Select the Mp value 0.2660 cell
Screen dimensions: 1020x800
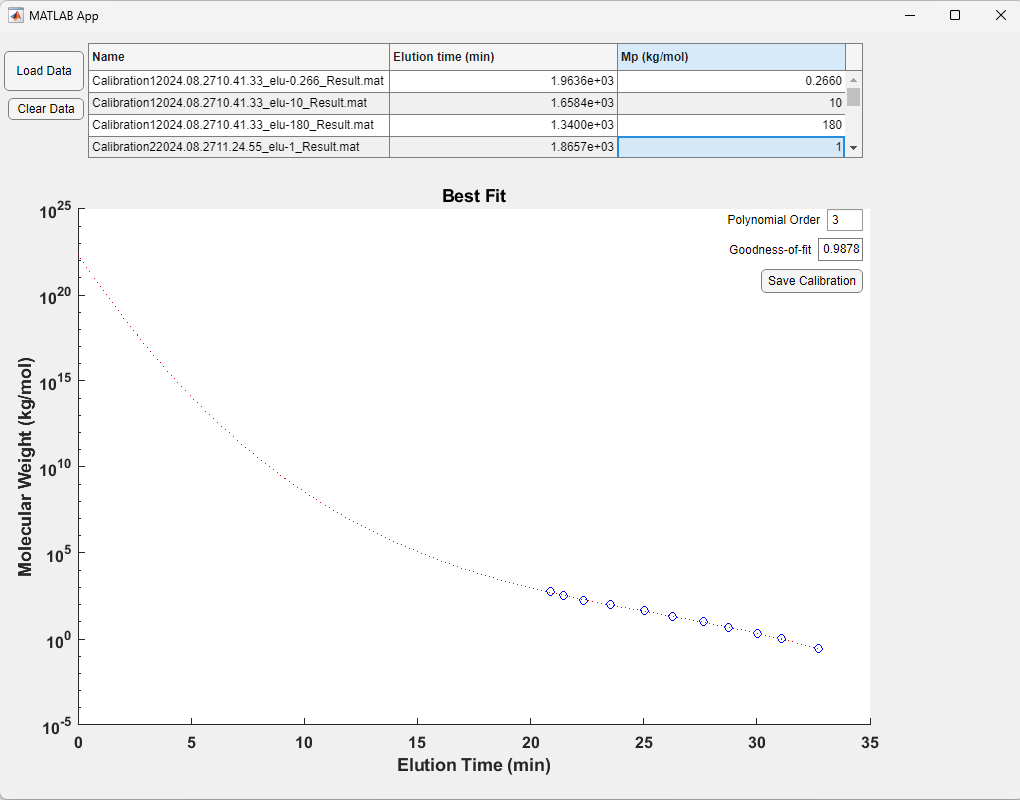point(731,81)
